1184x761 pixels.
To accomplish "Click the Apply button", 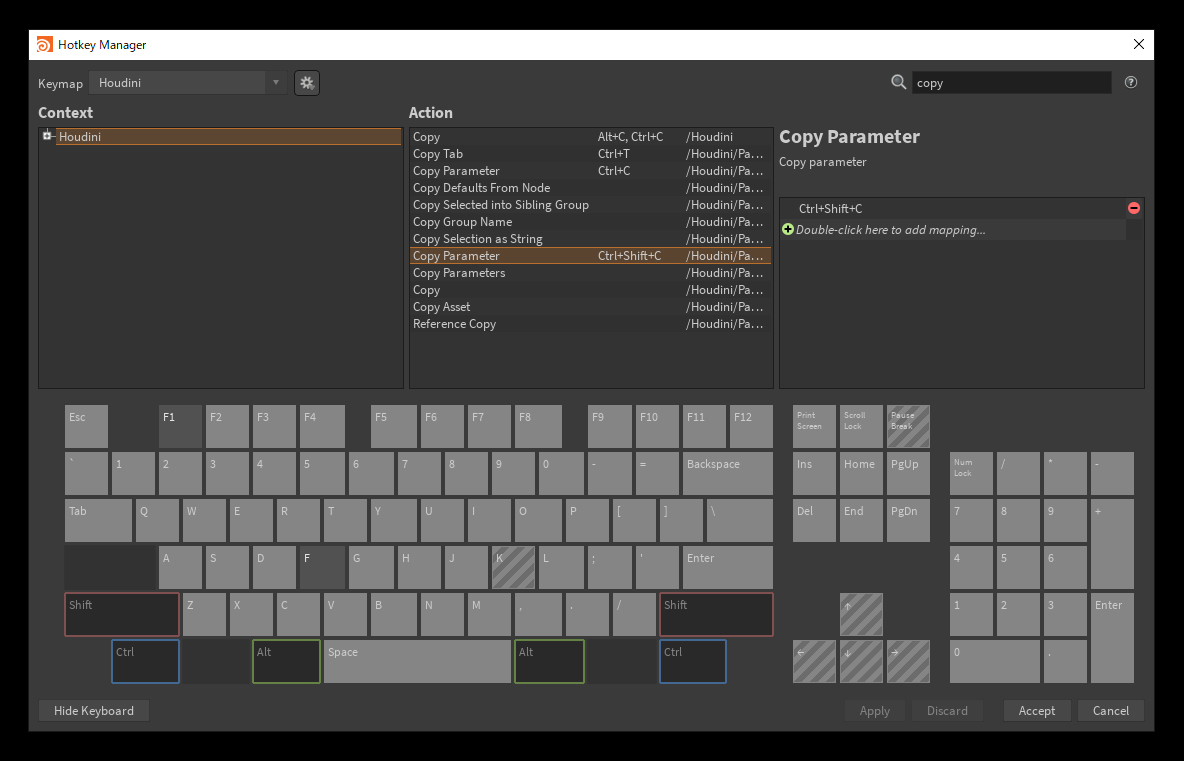I will 874,710.
